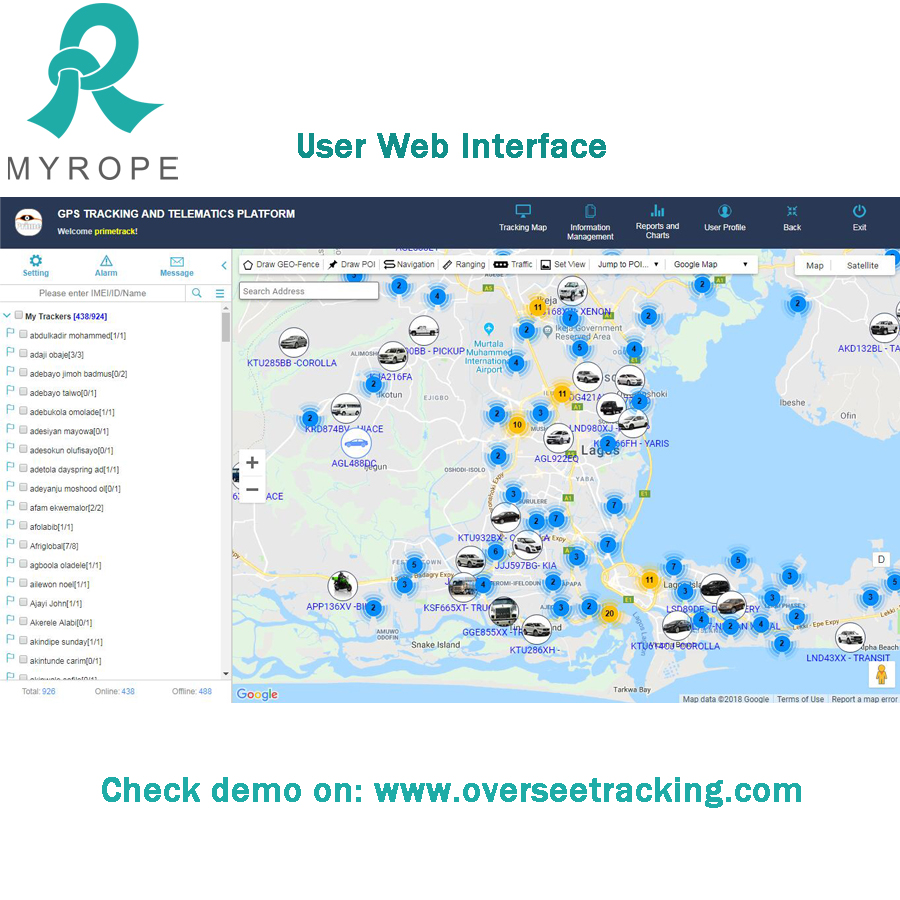Select afam ekwemalor group row
Screen dimensions: 900x900
[66, 507]
